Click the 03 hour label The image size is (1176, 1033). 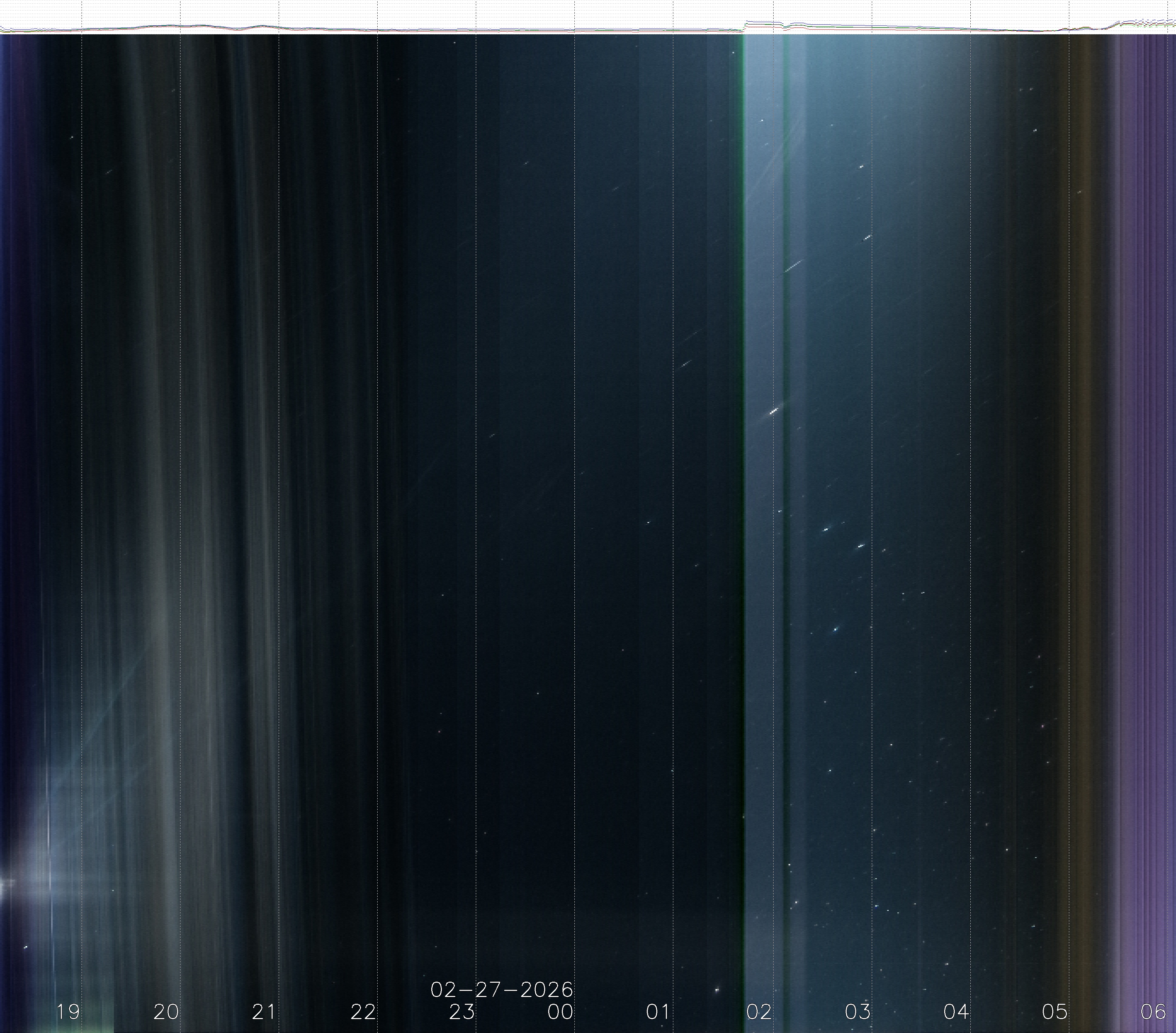(858, 1012)
